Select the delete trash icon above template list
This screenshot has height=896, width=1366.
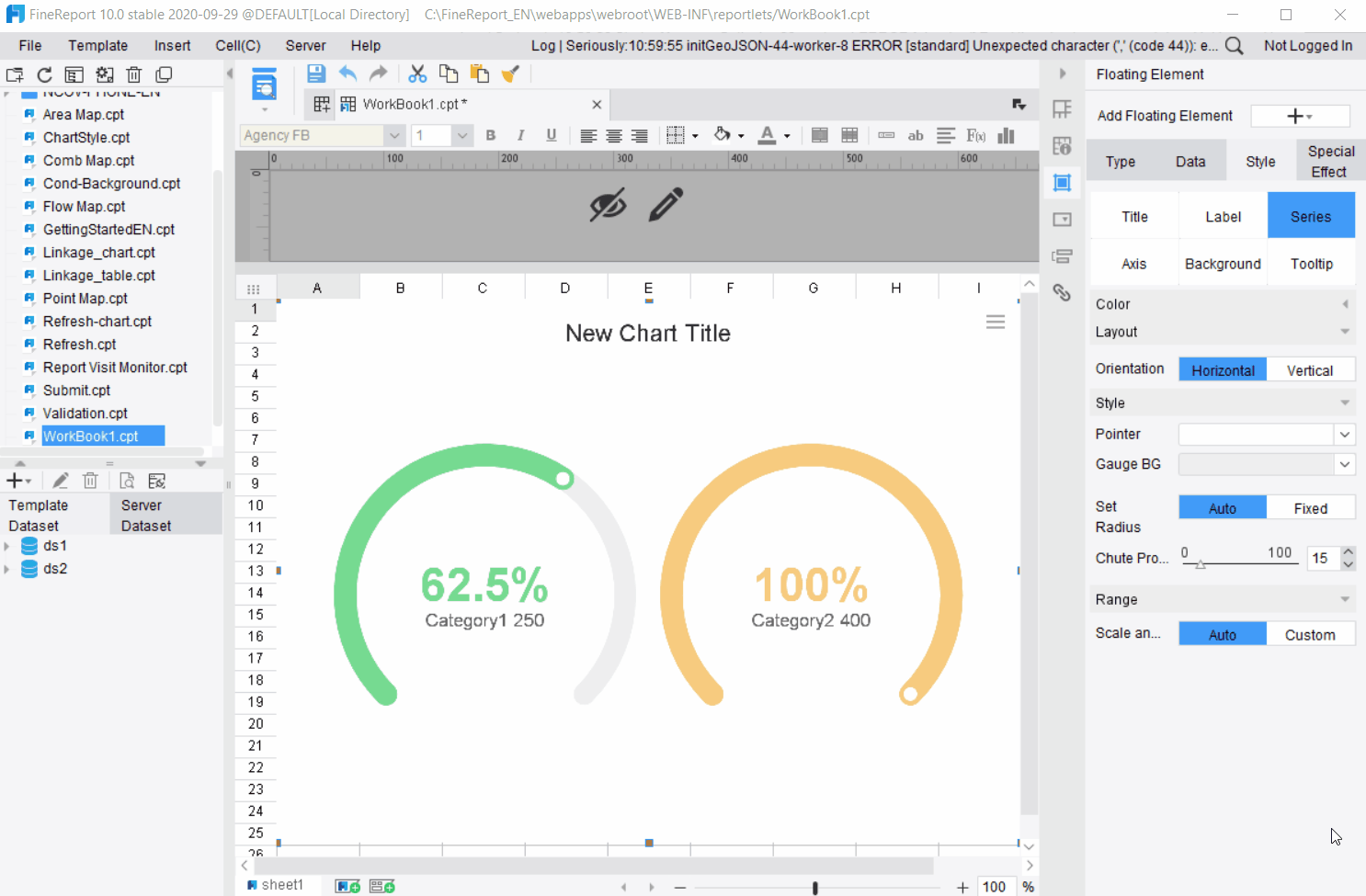pyautogui.click(x=134, y=74)
